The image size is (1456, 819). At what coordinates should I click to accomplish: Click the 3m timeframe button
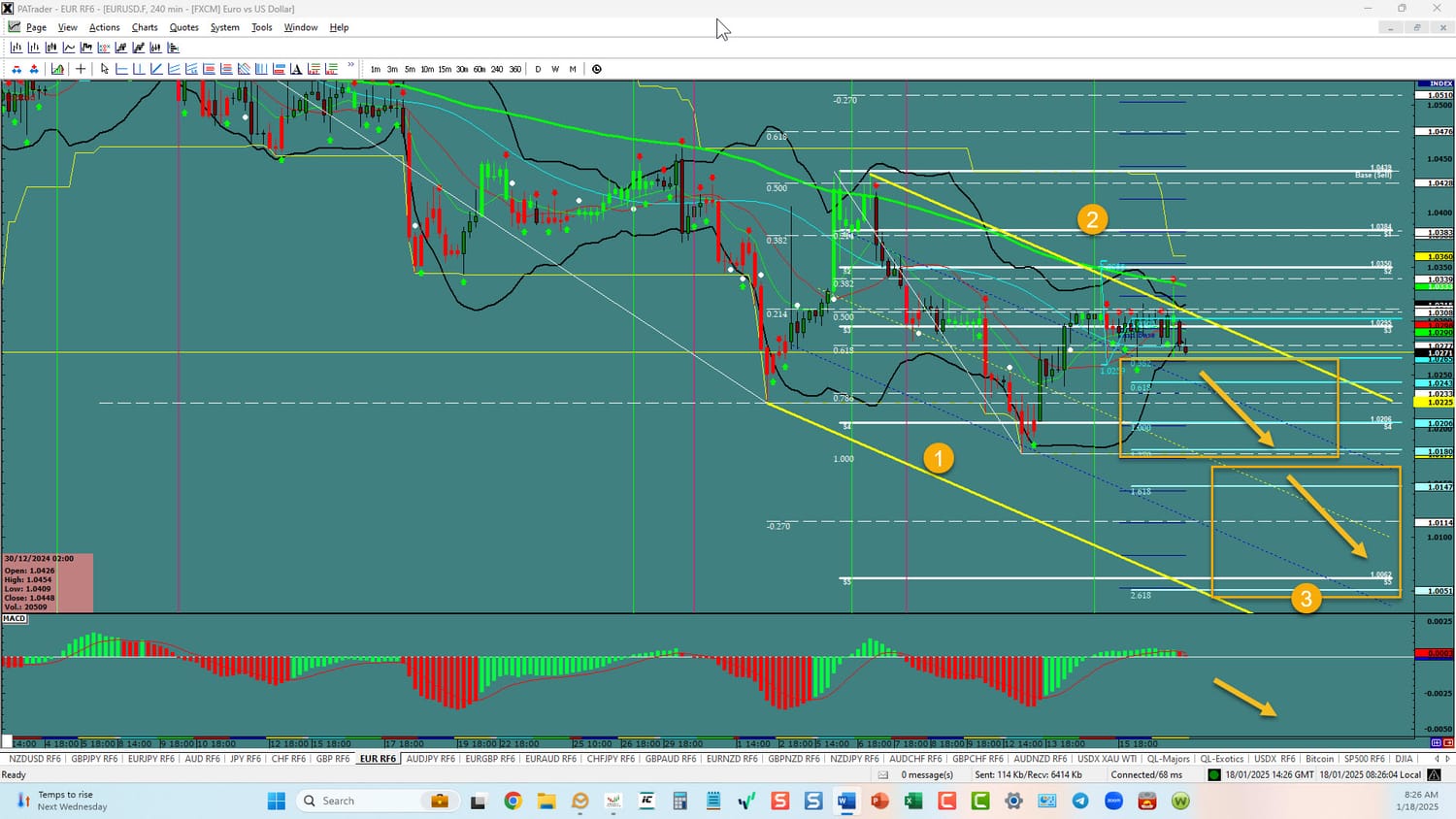point(392,69)
